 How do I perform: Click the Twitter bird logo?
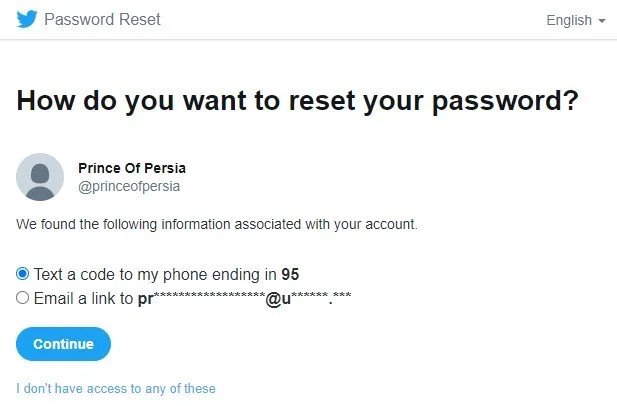[x=27, y=19]
